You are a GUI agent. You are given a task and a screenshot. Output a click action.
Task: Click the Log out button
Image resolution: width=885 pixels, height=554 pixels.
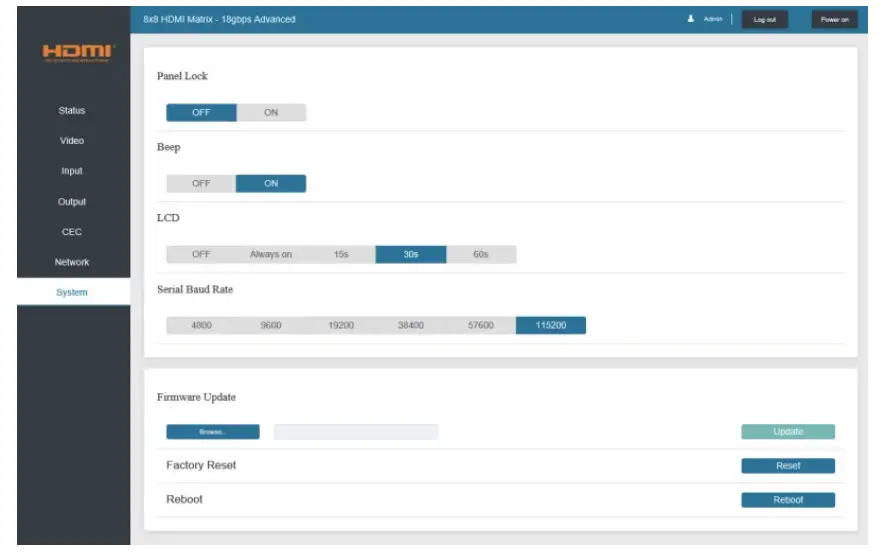tap(765, 20)
